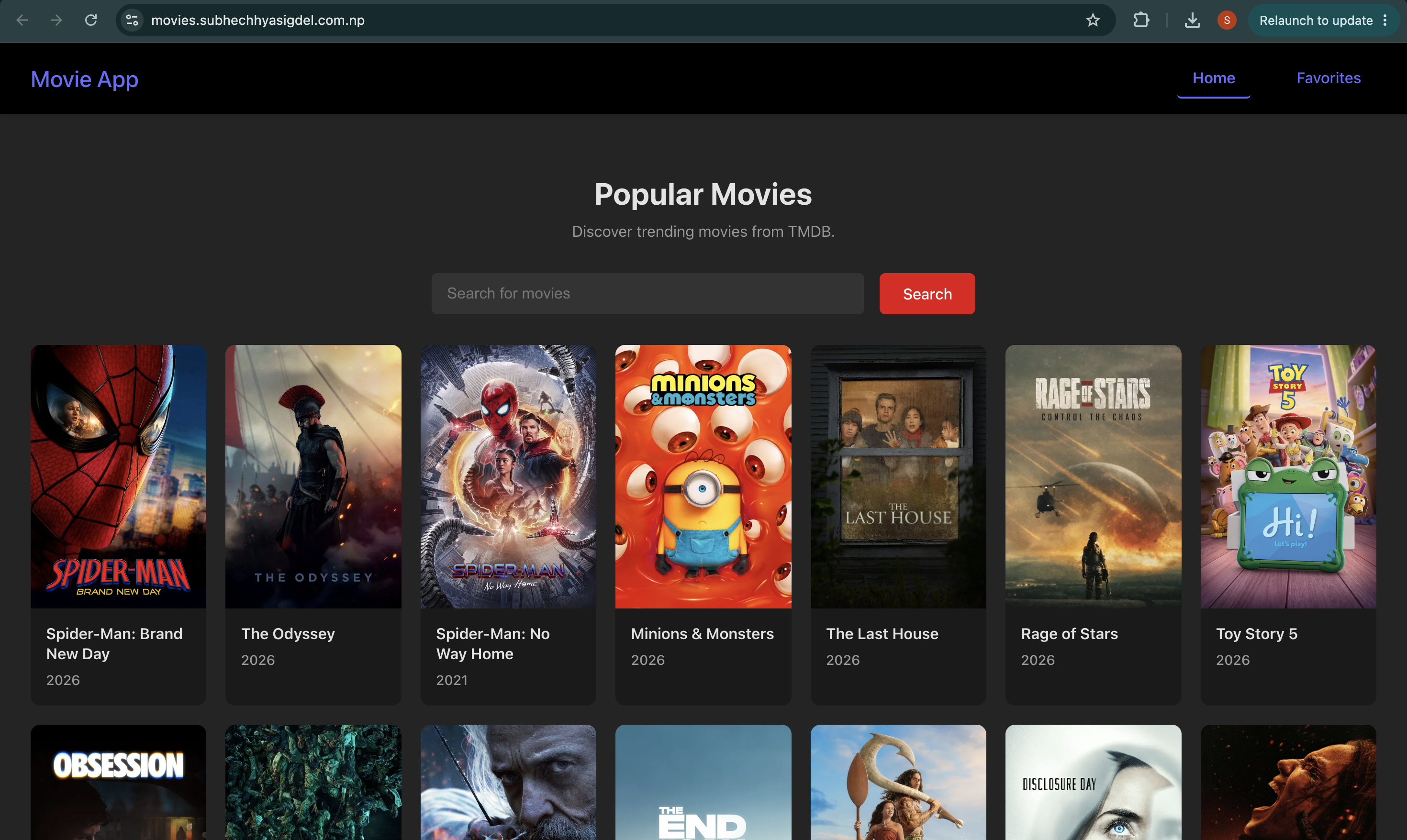Click the title Spider-Man: No Way Home
This screenshot has height=840, width=1407.
pos(492,643)
